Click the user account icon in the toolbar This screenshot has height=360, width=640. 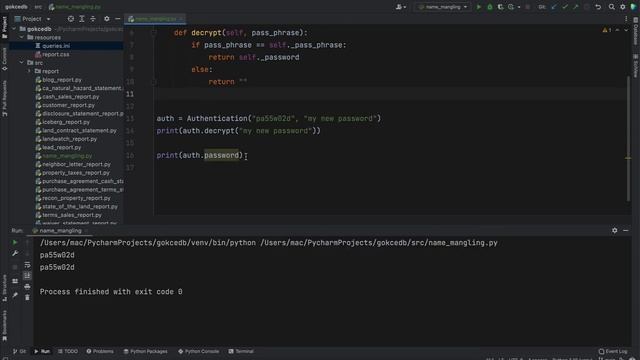399,7
